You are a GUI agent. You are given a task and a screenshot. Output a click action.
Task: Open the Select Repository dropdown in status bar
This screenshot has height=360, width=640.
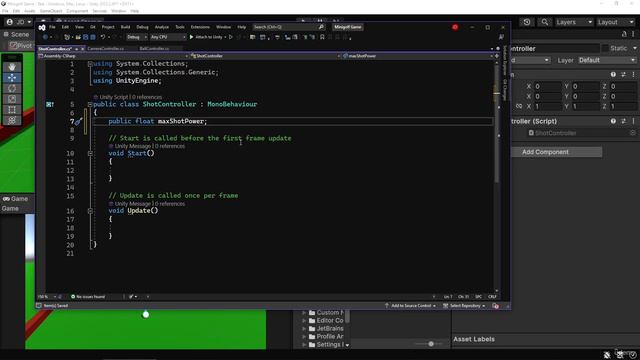[464, 306]
